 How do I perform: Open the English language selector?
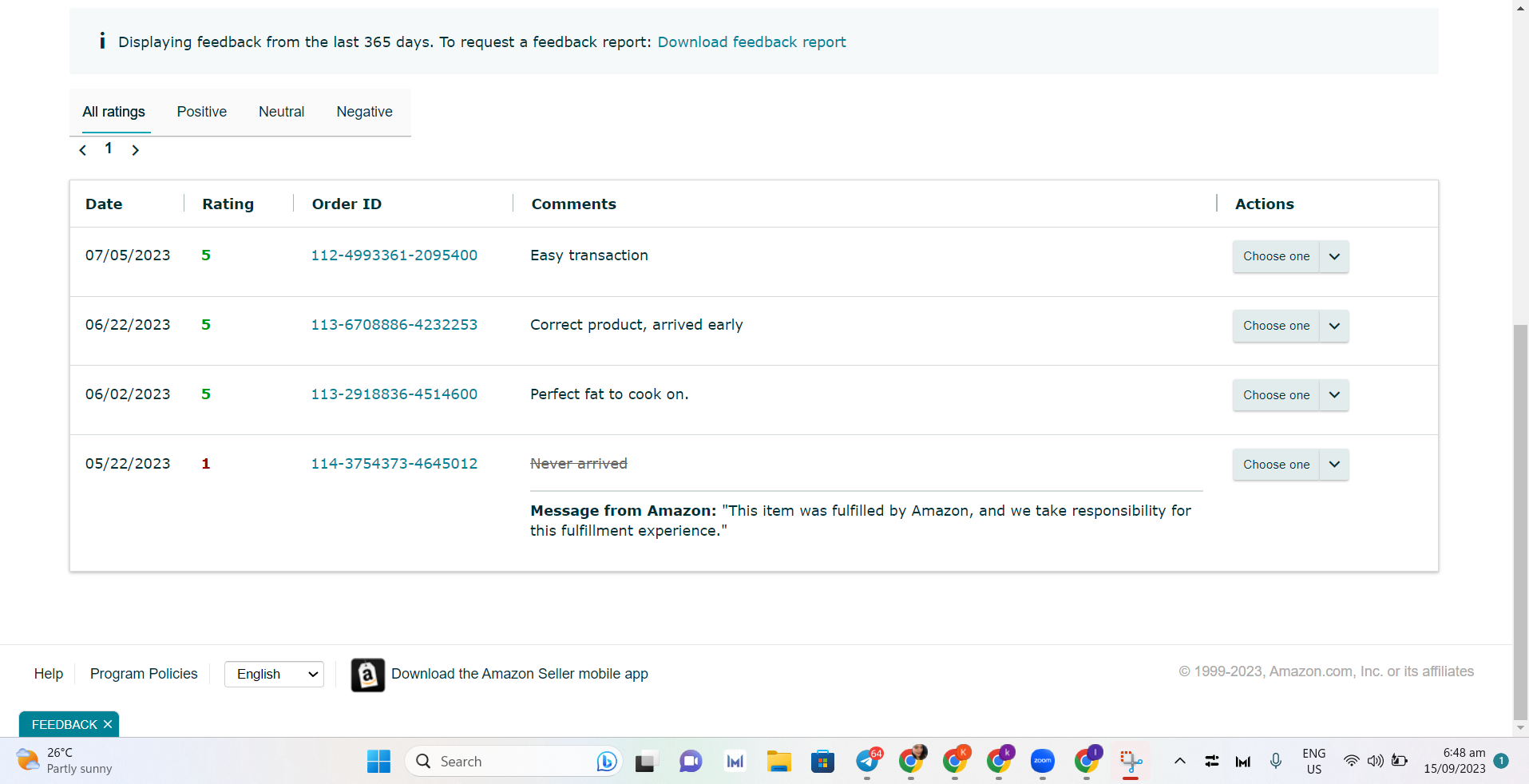click(x=274, y=674)
